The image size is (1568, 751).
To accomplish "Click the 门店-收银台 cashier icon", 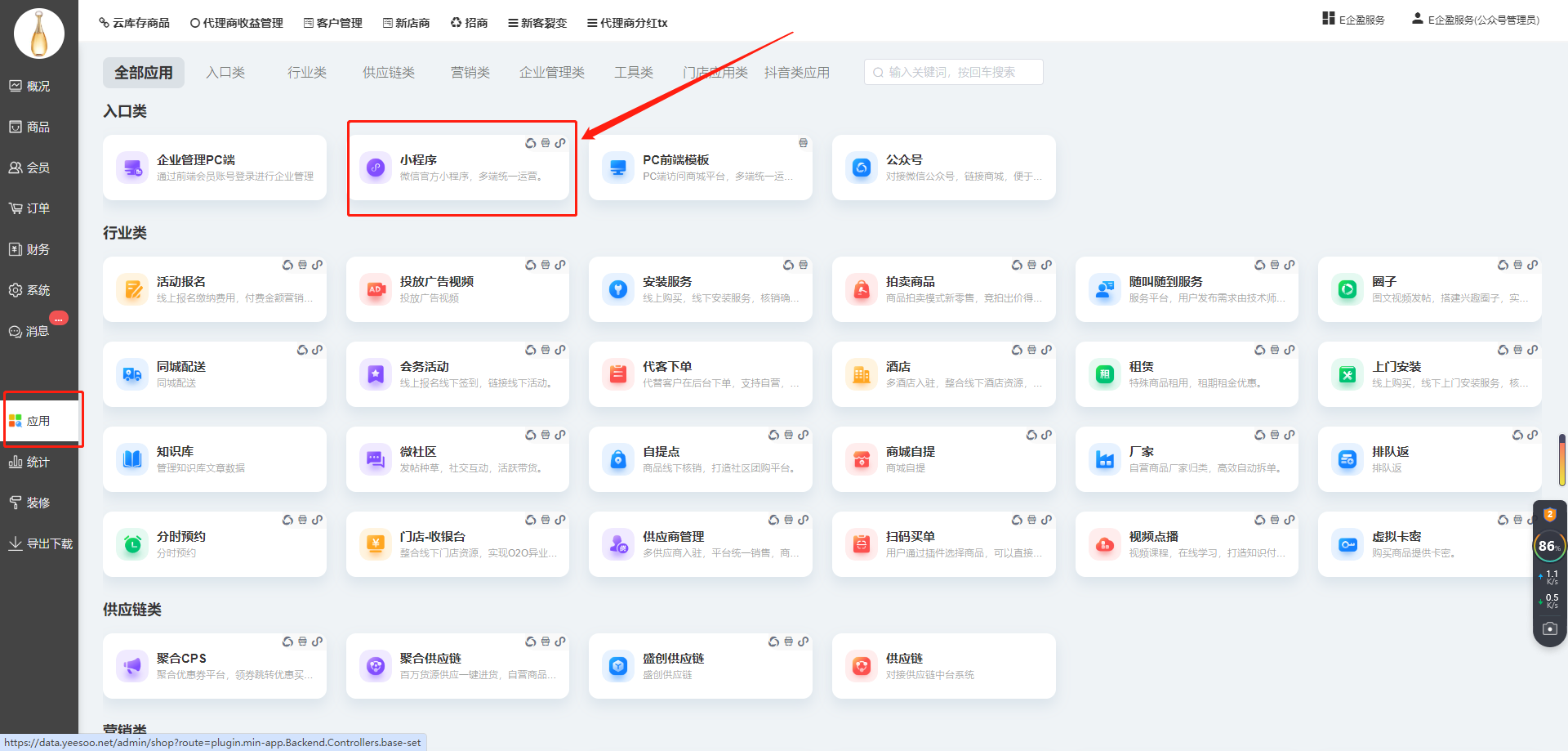I will point(376,544).
